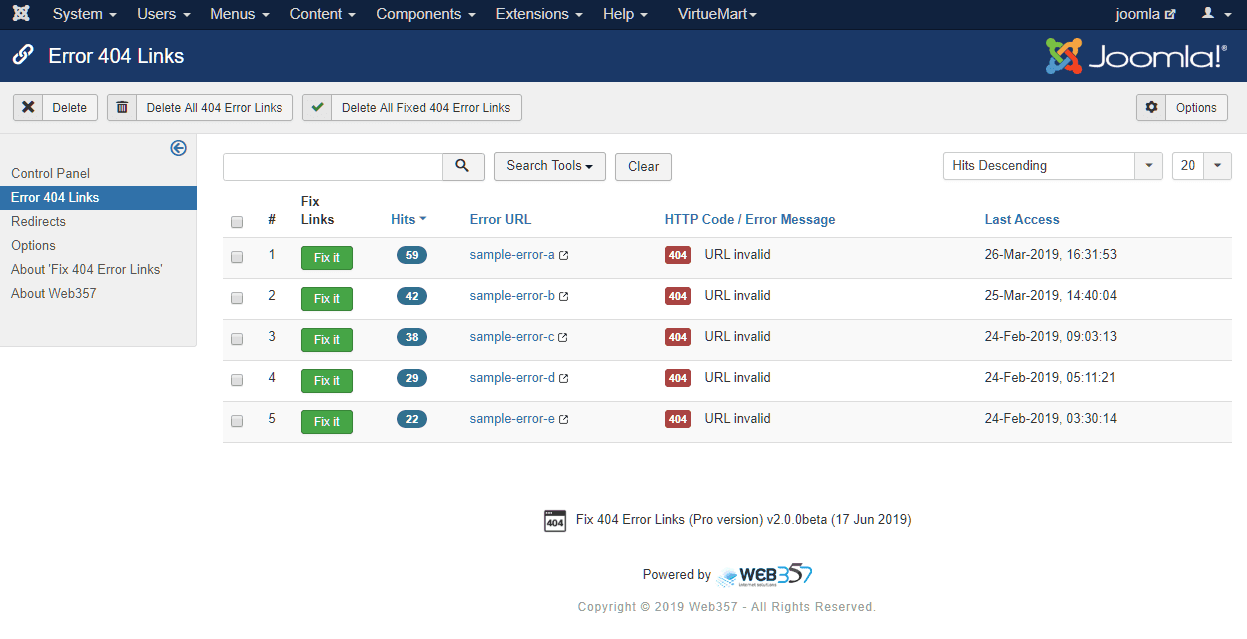Screen dimensions: 1247x639
Task: Click the Web357 logo in footer
Action: [x=765, y=575]
